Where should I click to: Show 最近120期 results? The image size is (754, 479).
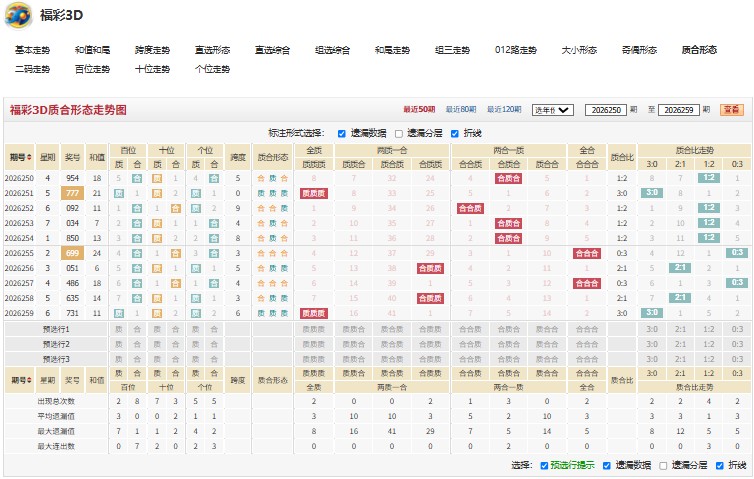(504, 110)
